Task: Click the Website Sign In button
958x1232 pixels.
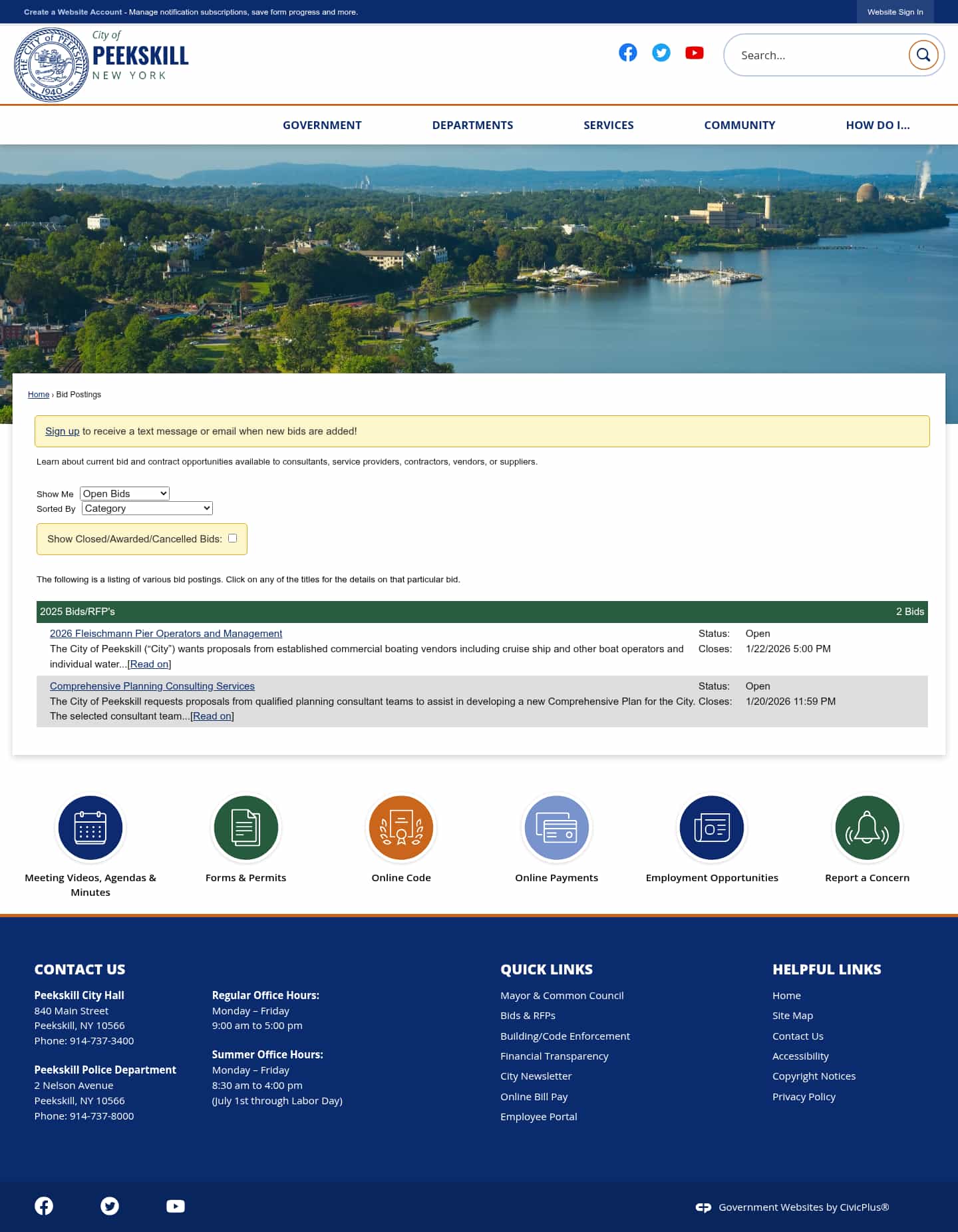Action: 895,12
